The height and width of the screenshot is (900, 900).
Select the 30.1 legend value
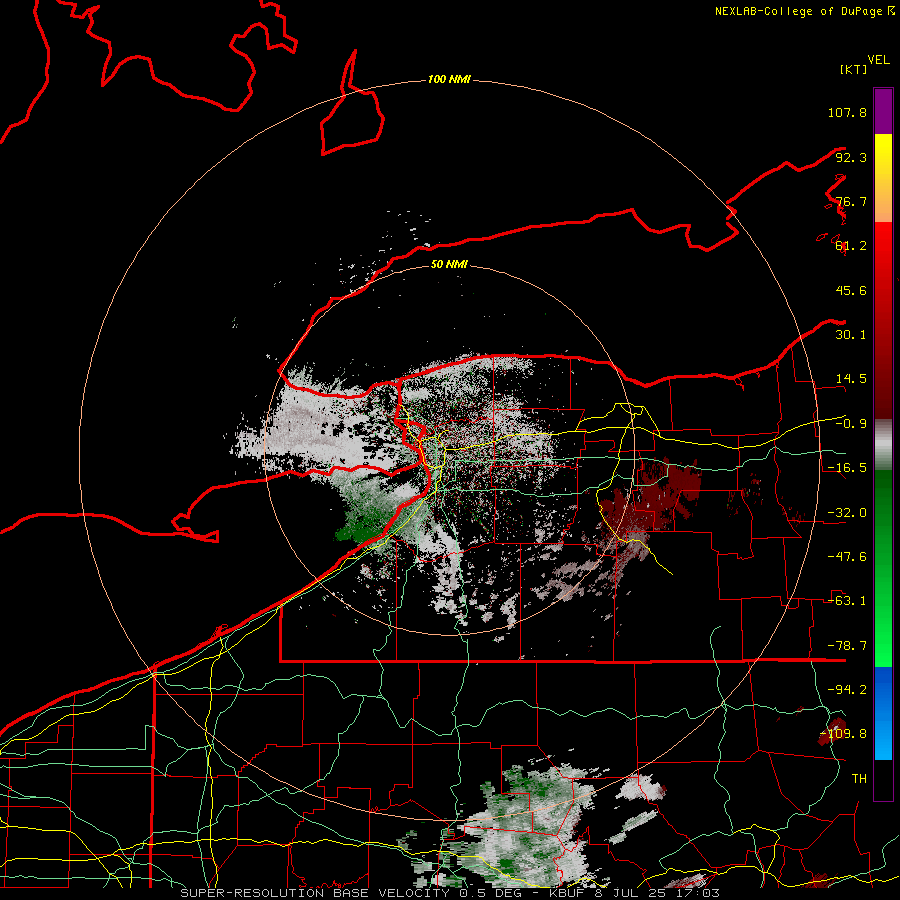(x=851, y=335)
